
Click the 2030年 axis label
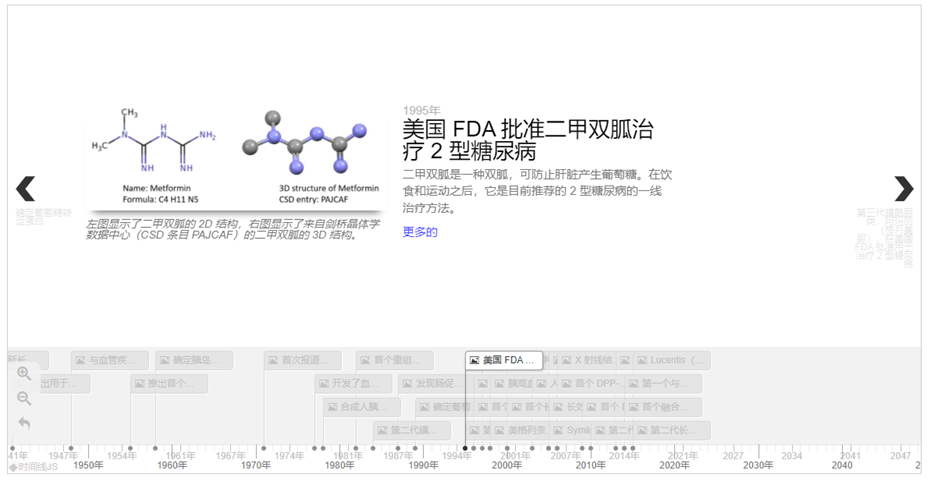pos(758,466)
